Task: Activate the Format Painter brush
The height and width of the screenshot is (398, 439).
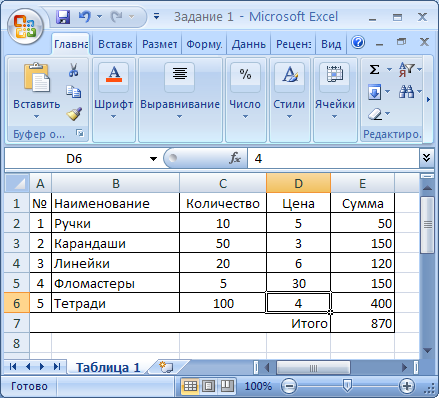Action: (74, 113)
